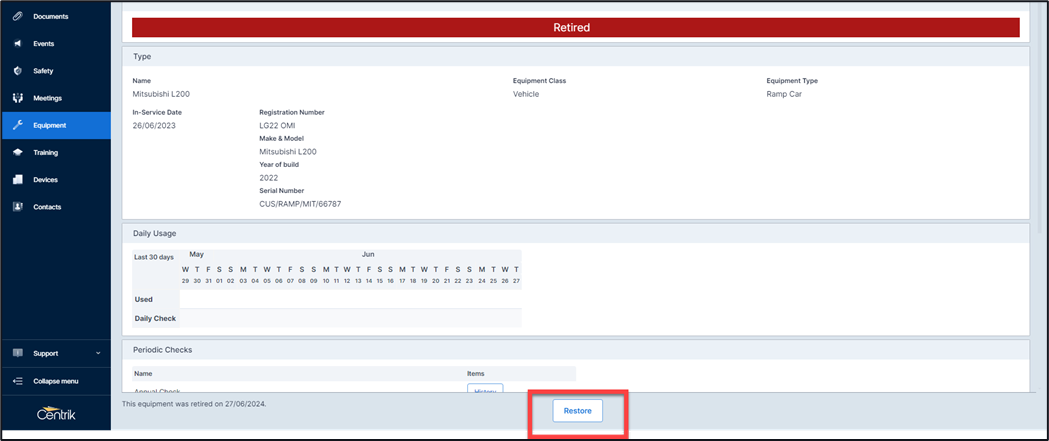Click the Equipment Type value Ramp Car

[784, 94]
